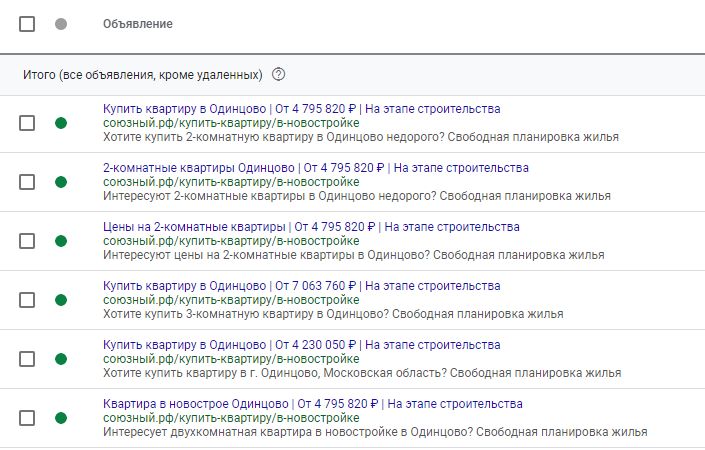705x450 pixels.
Task: Tick checkbox for Квартира в новострое Одинцово ad
Action: click(x=27, y=418)
